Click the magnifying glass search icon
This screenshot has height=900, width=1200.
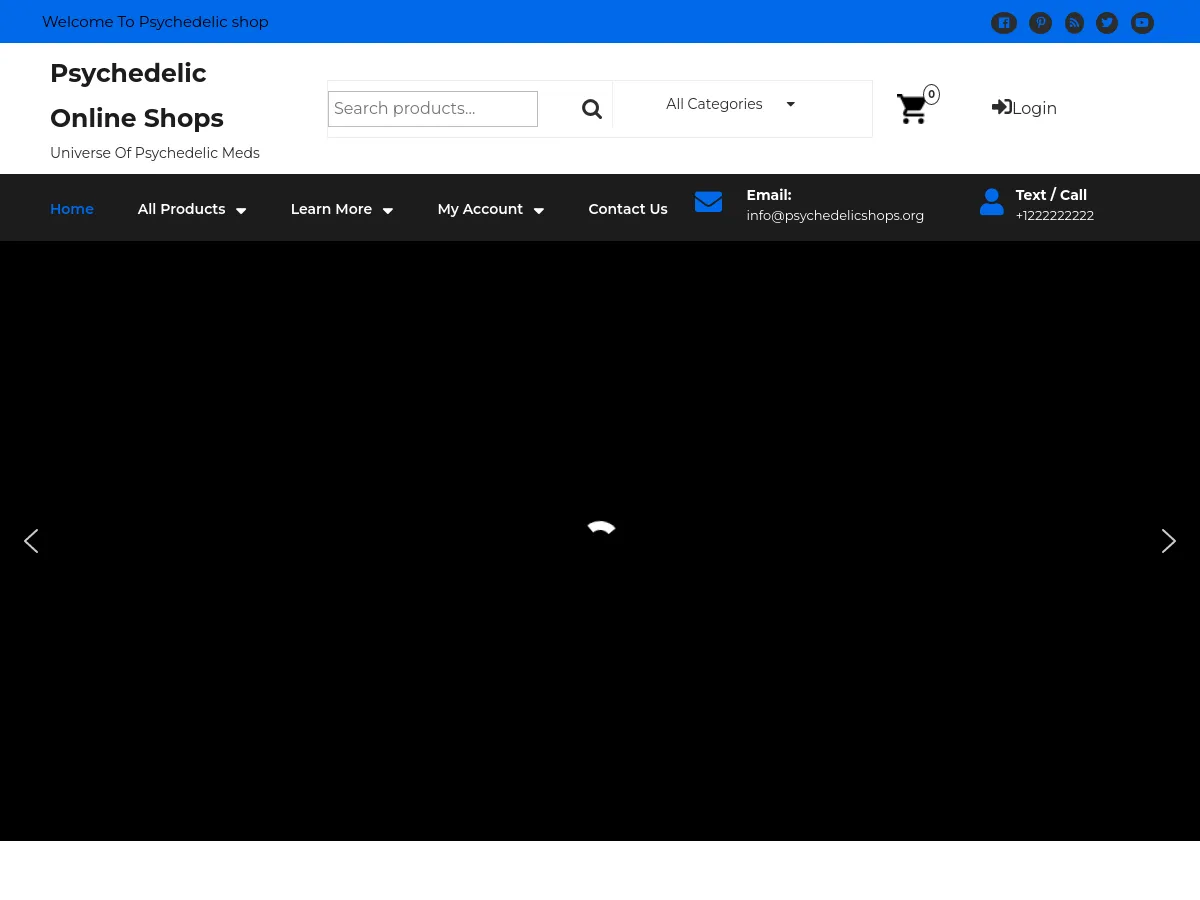point(592,109)
